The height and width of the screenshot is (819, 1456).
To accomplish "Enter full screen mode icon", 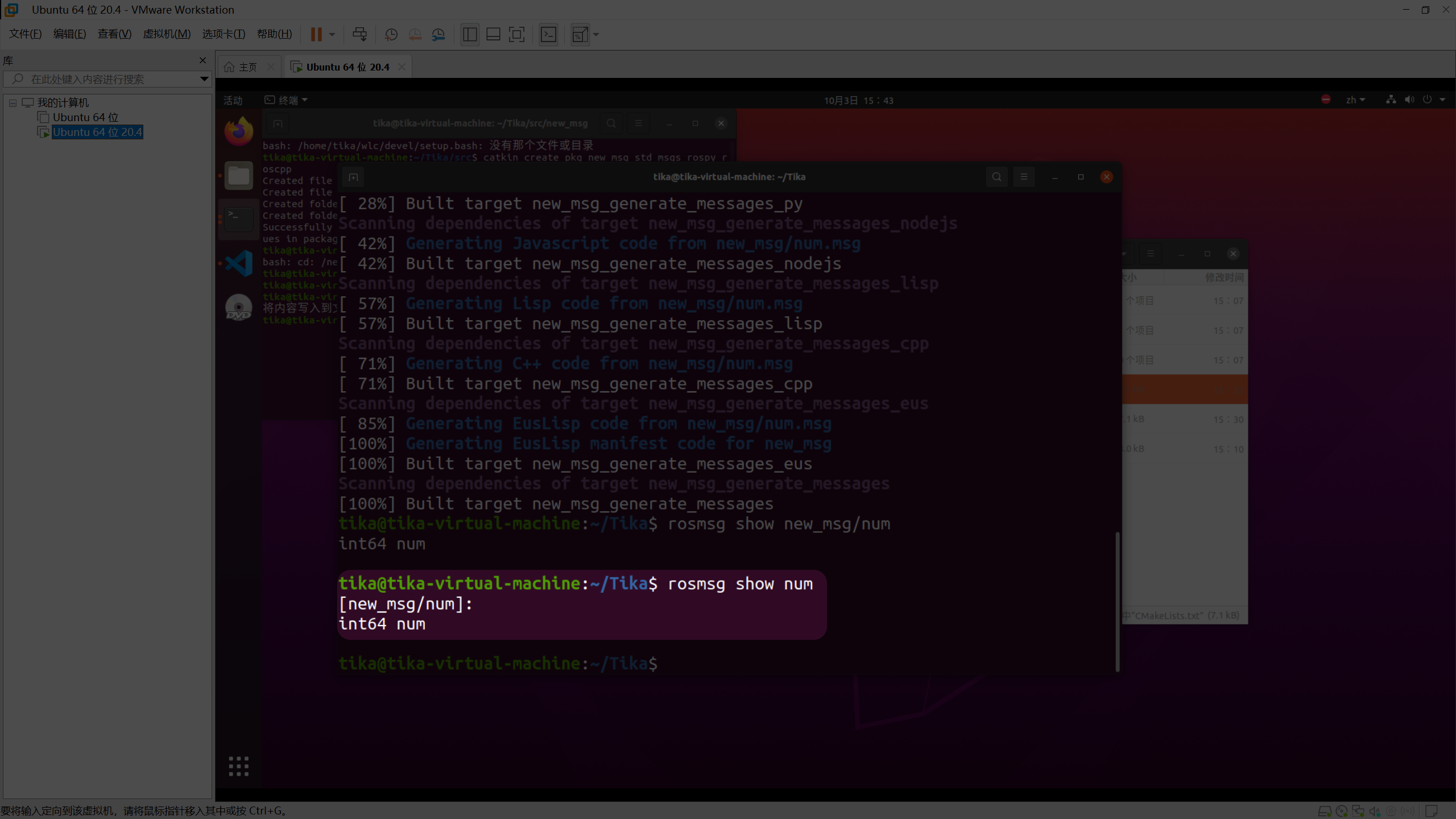I will 516,35.
